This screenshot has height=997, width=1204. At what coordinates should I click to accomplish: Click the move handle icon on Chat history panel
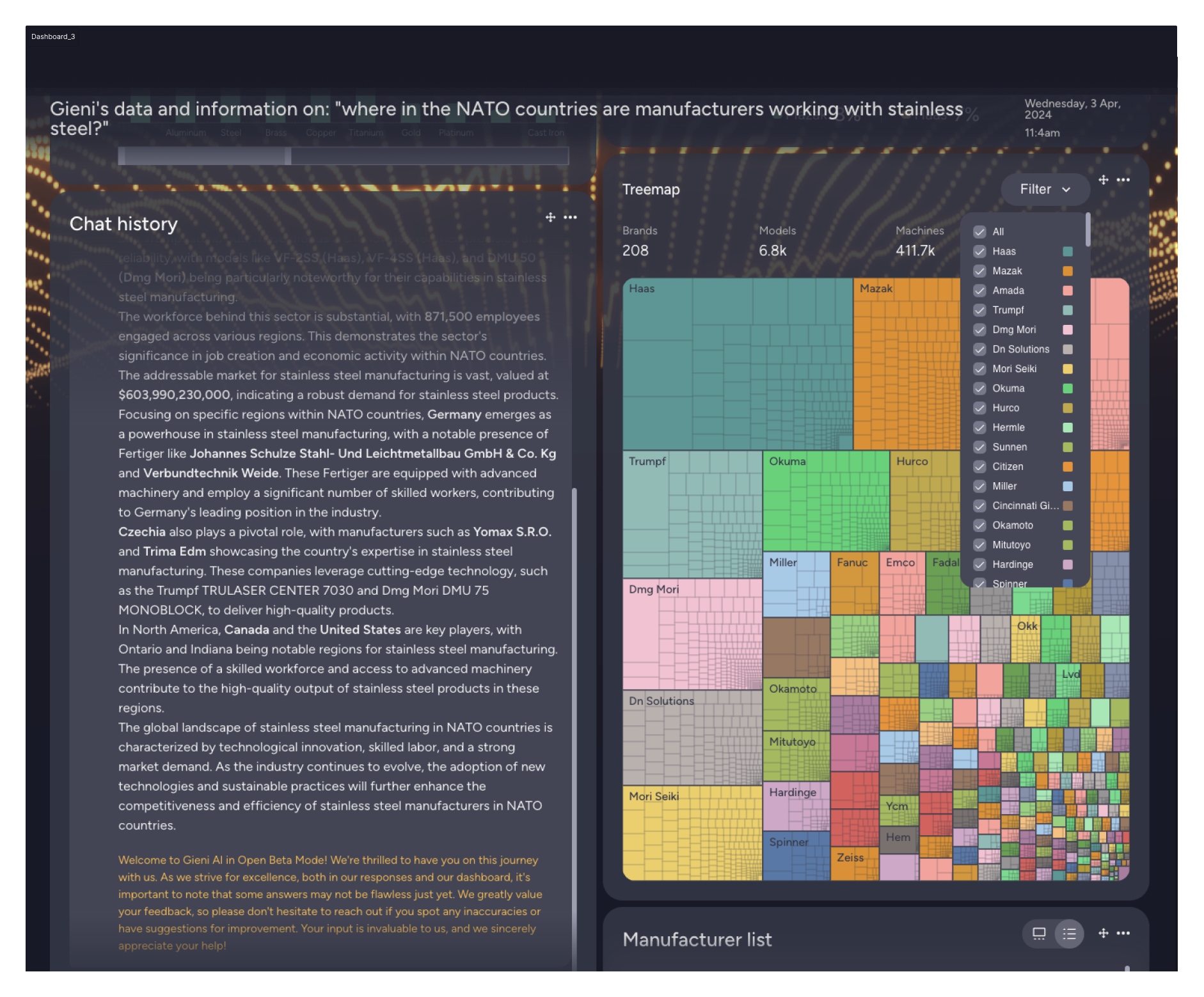coord(550,217)
